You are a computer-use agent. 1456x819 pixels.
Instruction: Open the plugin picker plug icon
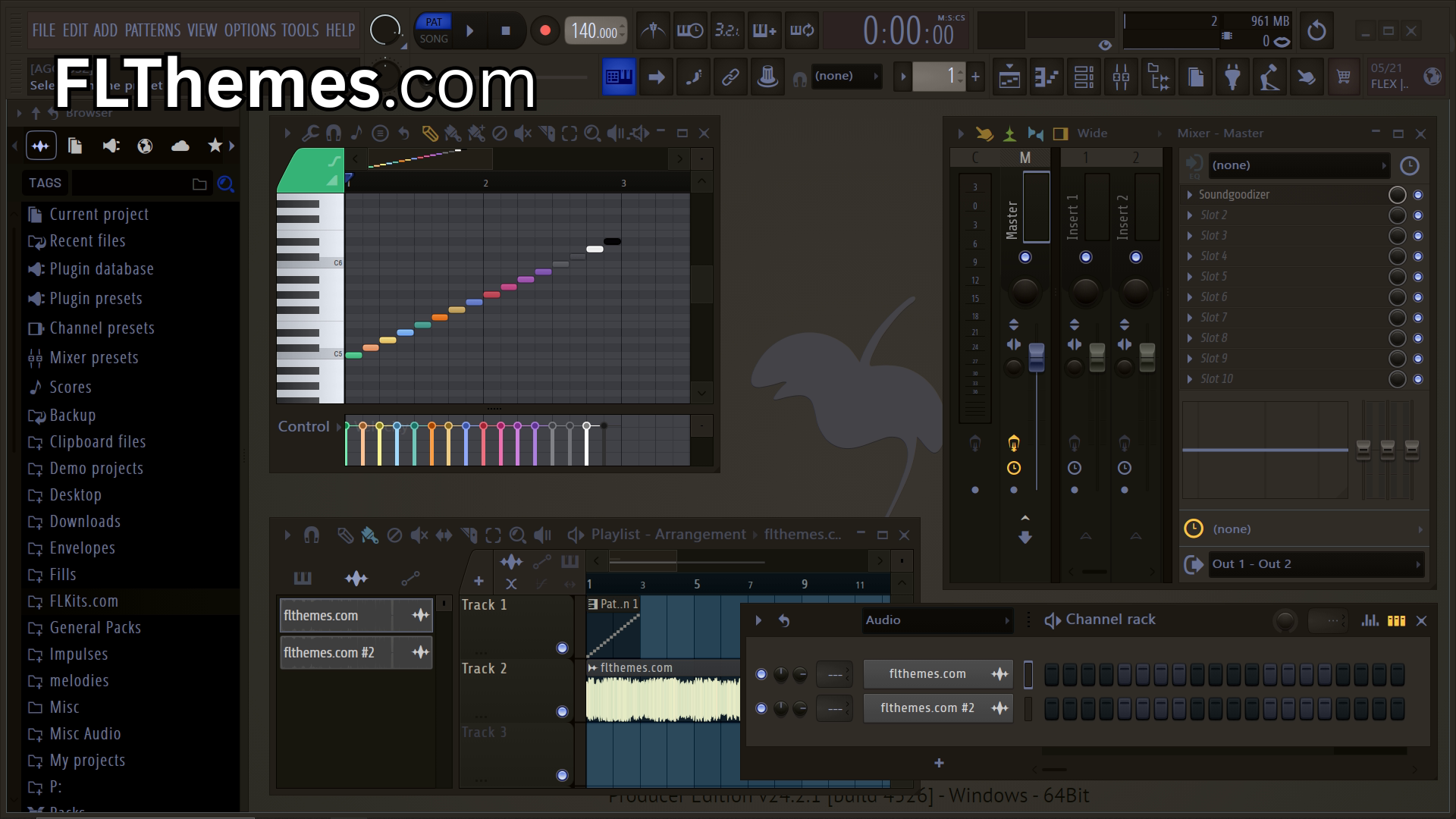pyautogui.click(x=1232, y=77)
